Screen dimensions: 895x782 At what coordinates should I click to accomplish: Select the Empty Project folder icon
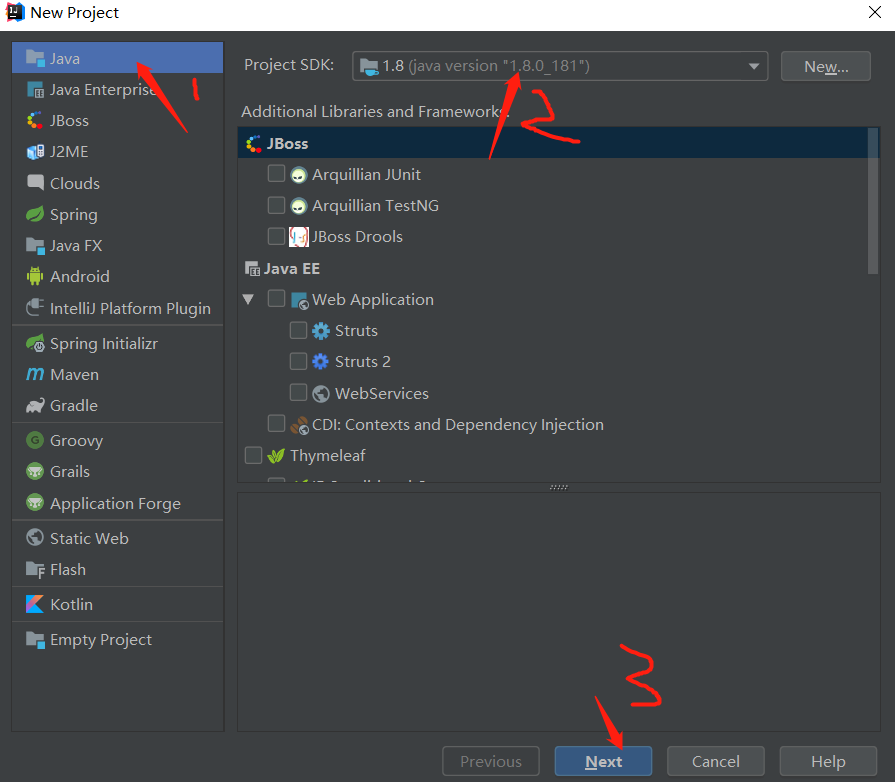click(x=35, y=639)
